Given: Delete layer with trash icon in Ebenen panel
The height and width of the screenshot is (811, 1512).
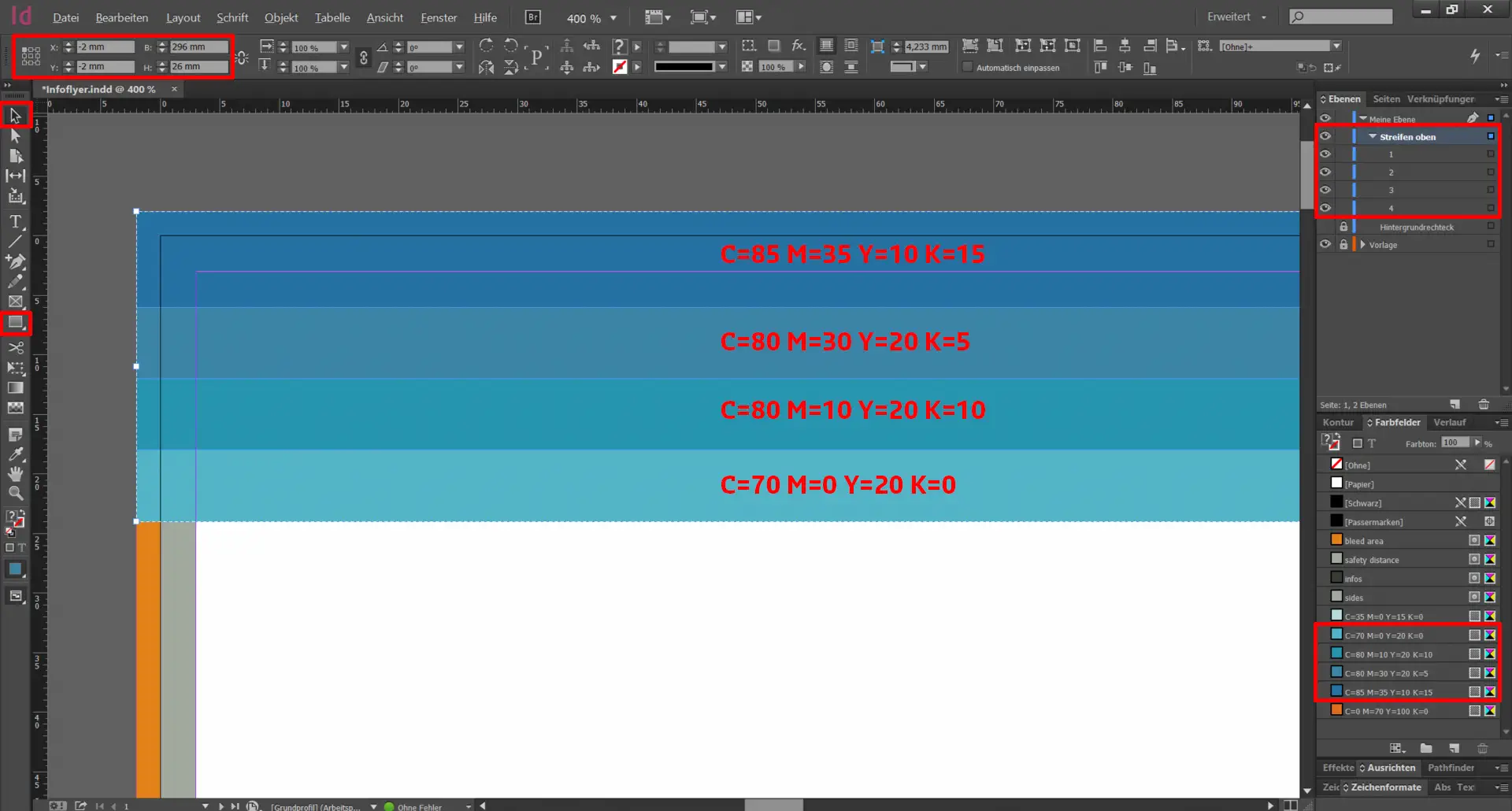Looking at the screenshot, I should [1484, 405].
